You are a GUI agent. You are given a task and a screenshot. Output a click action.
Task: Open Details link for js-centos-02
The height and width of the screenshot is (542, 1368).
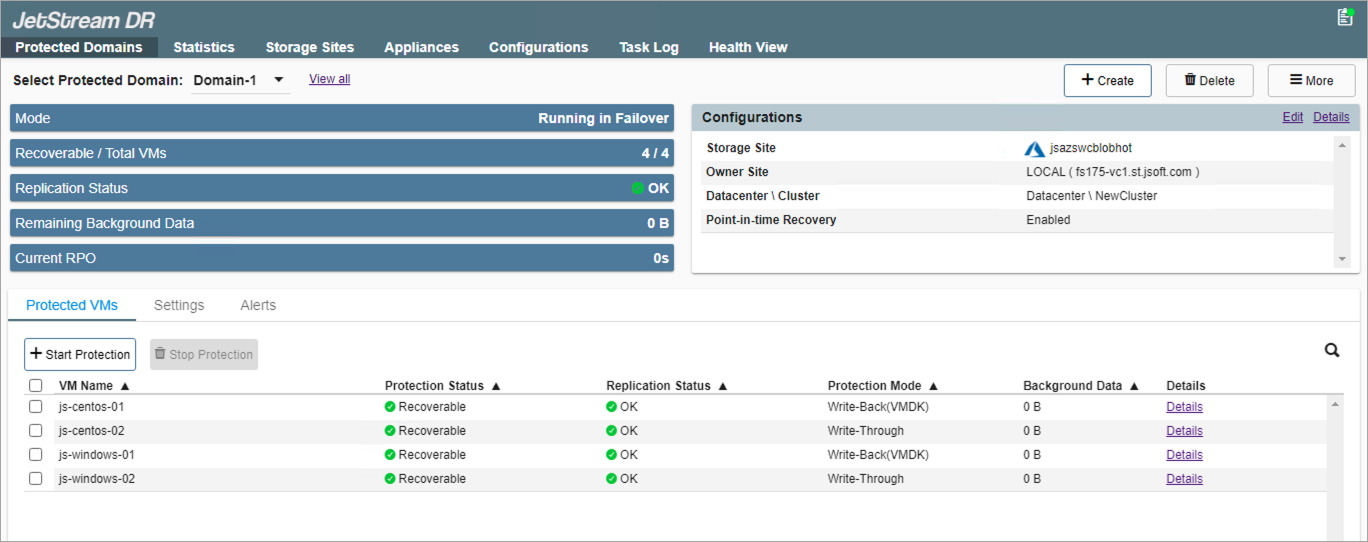(x=1184, y=431)
